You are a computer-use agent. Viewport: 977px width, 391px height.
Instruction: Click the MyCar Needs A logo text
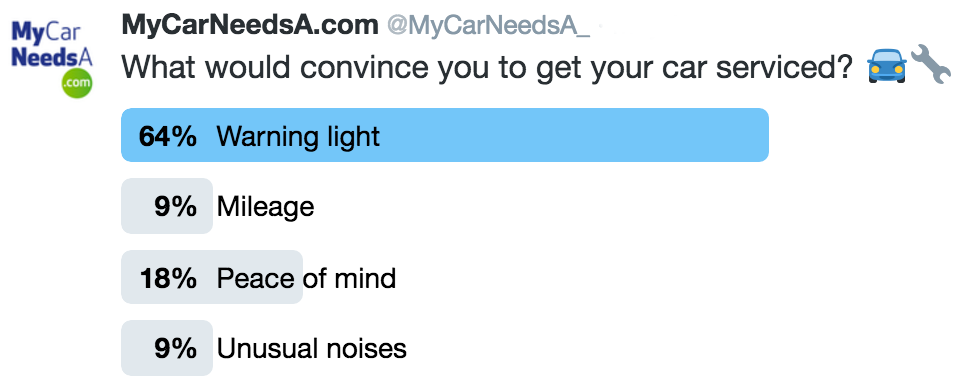tap(52, 45)
